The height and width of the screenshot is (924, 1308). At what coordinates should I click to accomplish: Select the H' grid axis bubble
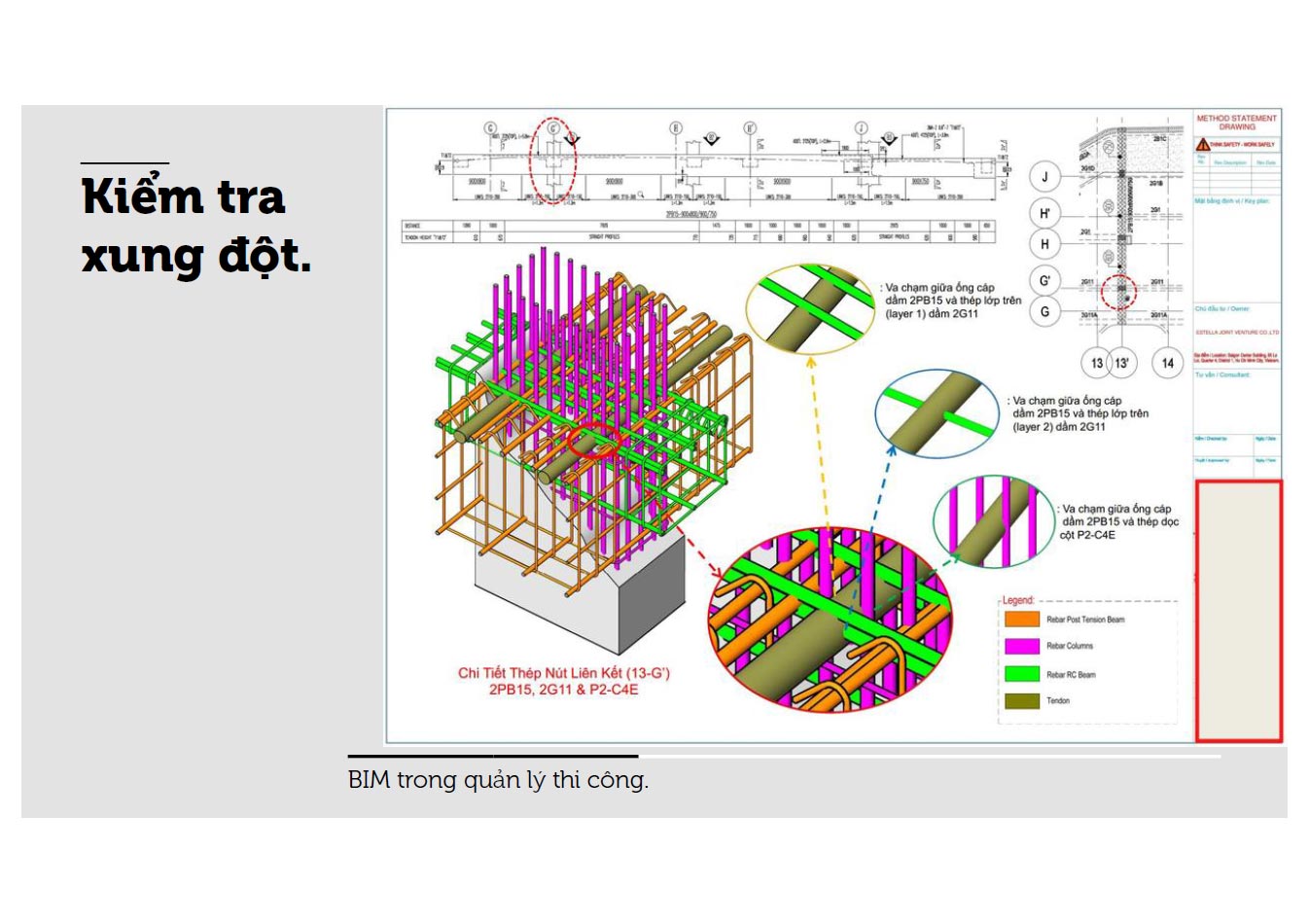[x=1044, y=214]
